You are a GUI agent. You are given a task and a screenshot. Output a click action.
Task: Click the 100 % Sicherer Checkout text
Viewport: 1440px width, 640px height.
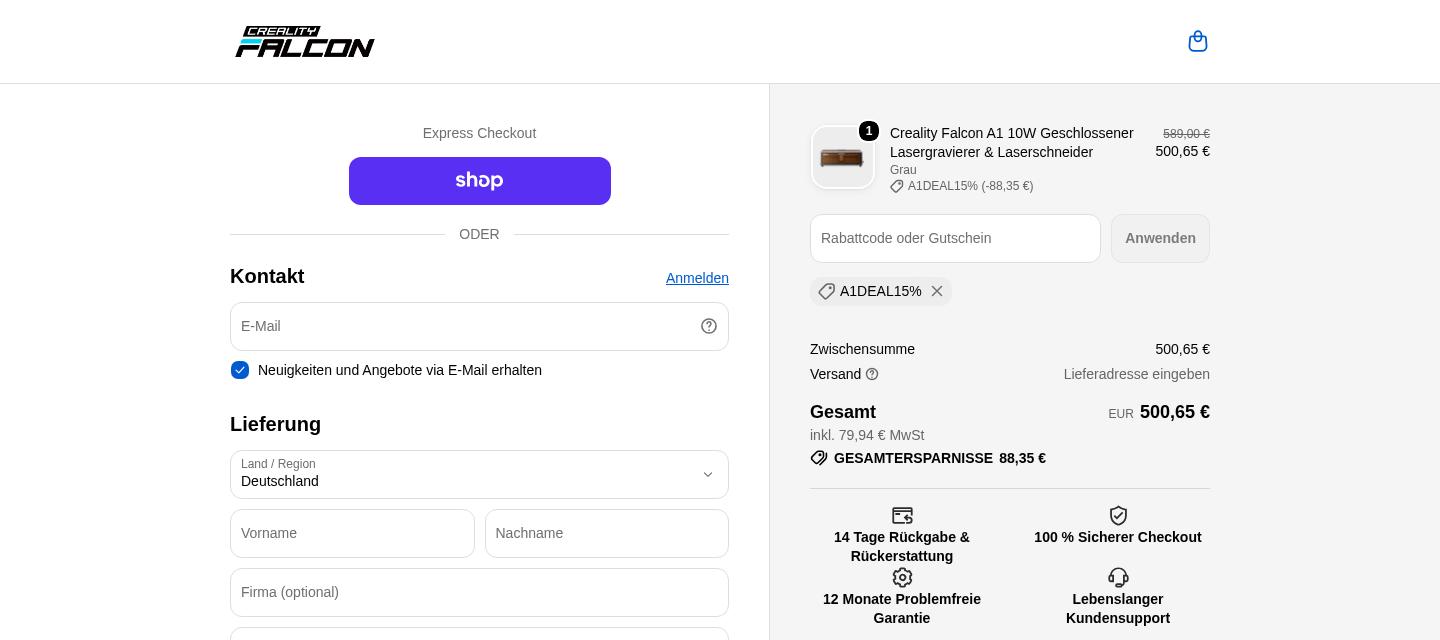coord(1118,537)
